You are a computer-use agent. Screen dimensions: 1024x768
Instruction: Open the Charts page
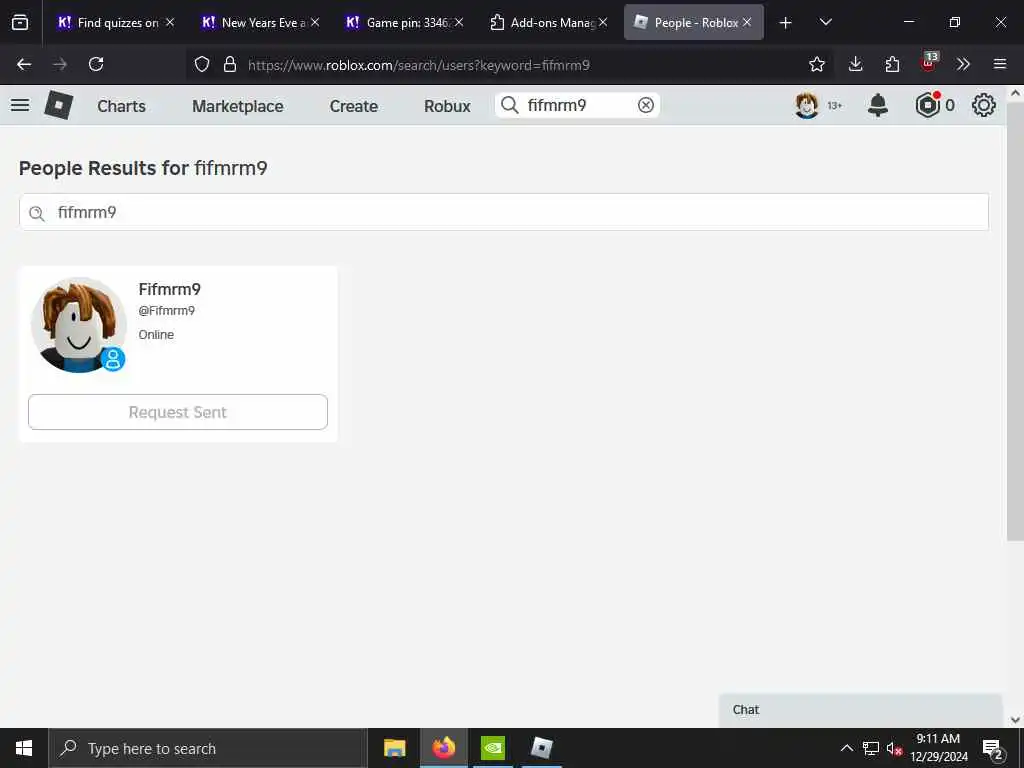coord(121,106)
